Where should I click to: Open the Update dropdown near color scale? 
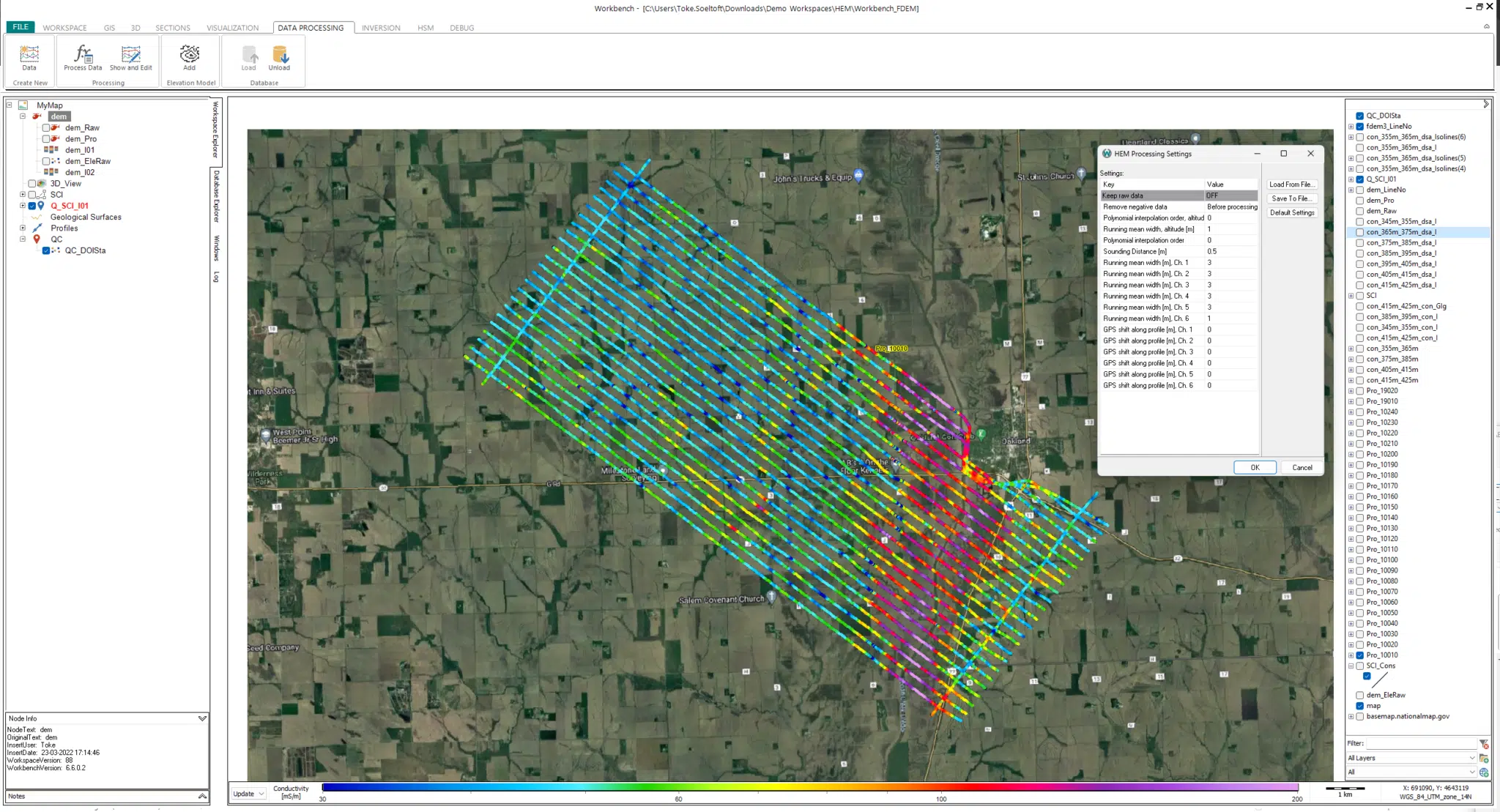[248, 794]
